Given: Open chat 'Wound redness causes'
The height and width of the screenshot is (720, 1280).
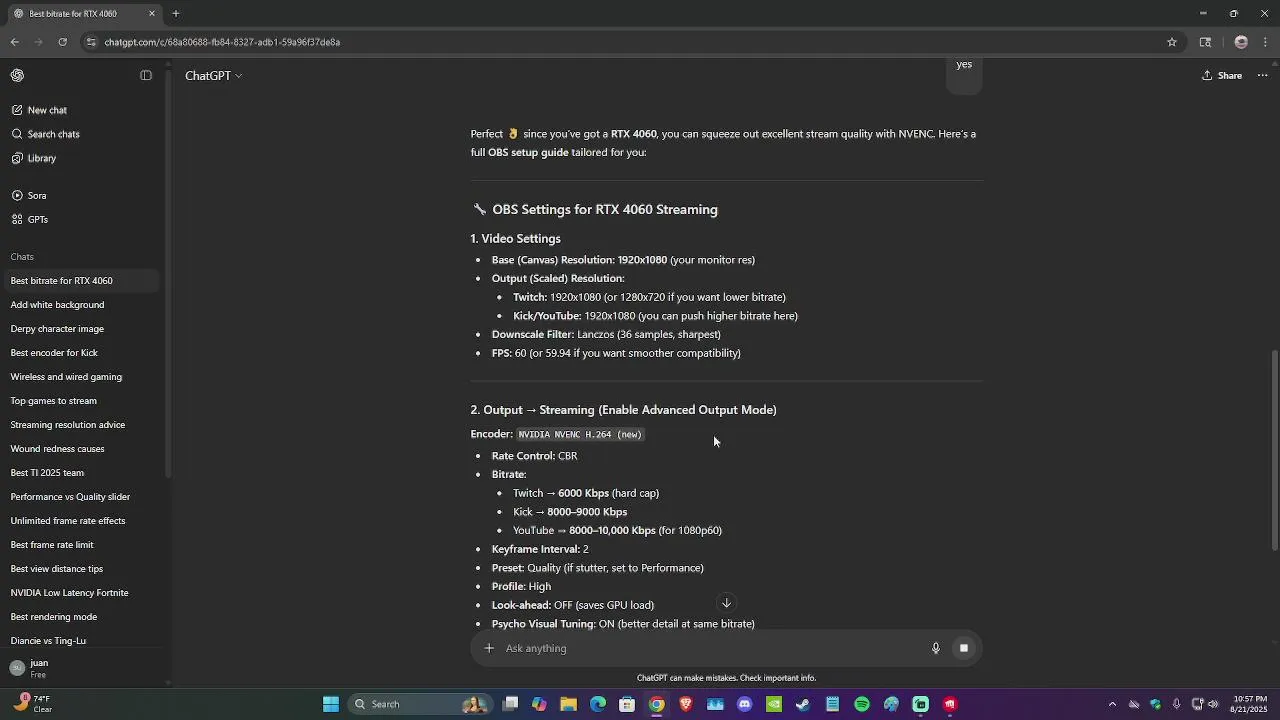Looking at the screenshot, I should coord(80,449).
